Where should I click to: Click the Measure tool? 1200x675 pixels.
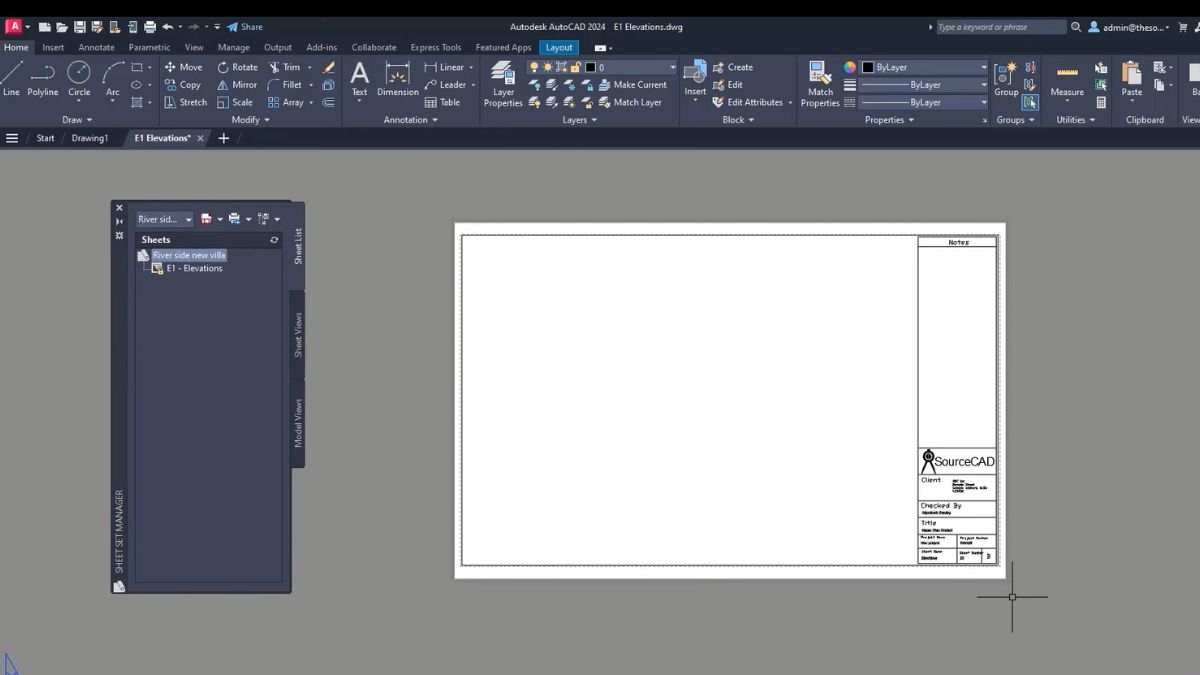[1067, 80]
